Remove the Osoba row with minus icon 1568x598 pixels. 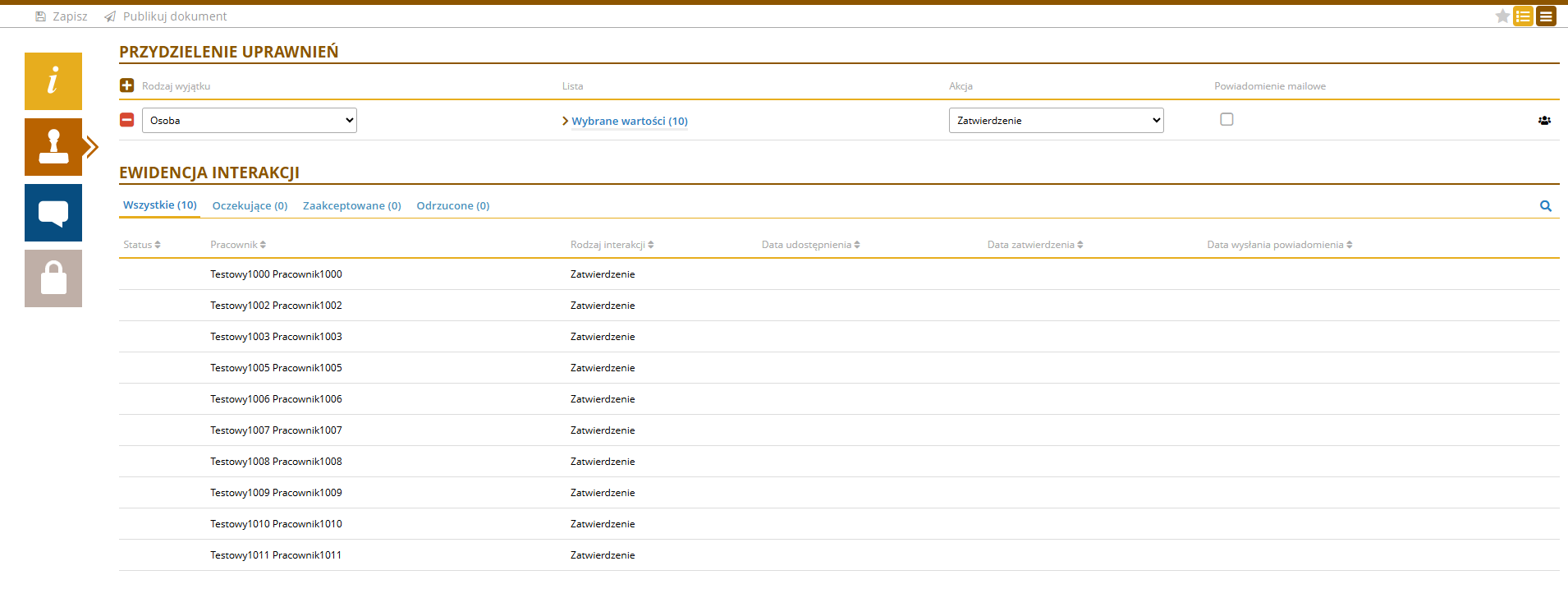tap(127, 120)
